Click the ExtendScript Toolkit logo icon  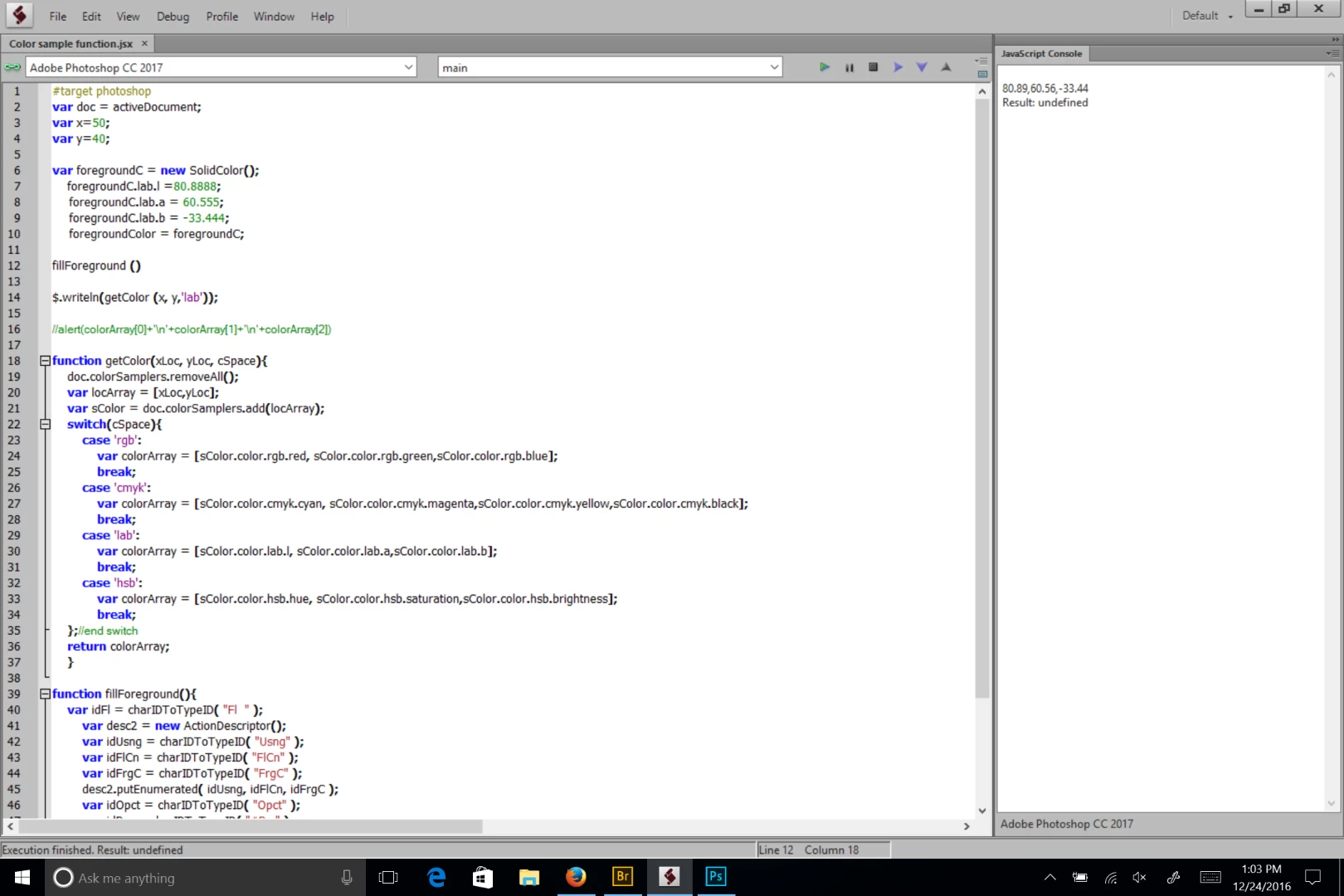(x=18, y=15)
